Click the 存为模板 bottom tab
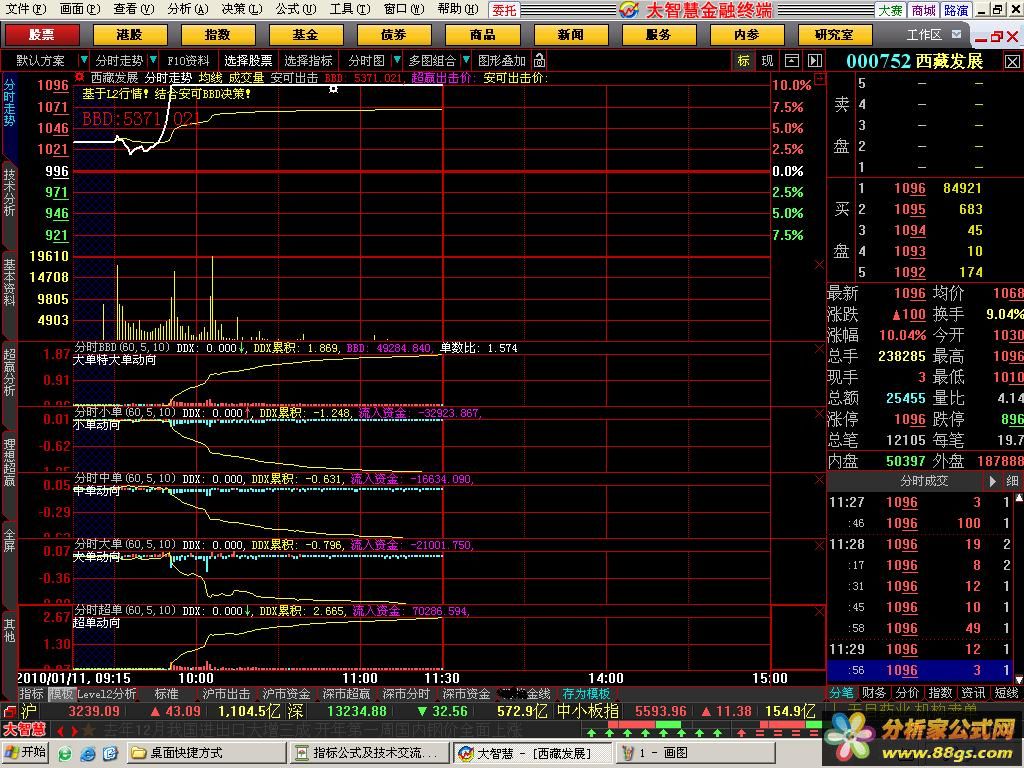The width and height of the screenshot is (1024, 768). 586,694
